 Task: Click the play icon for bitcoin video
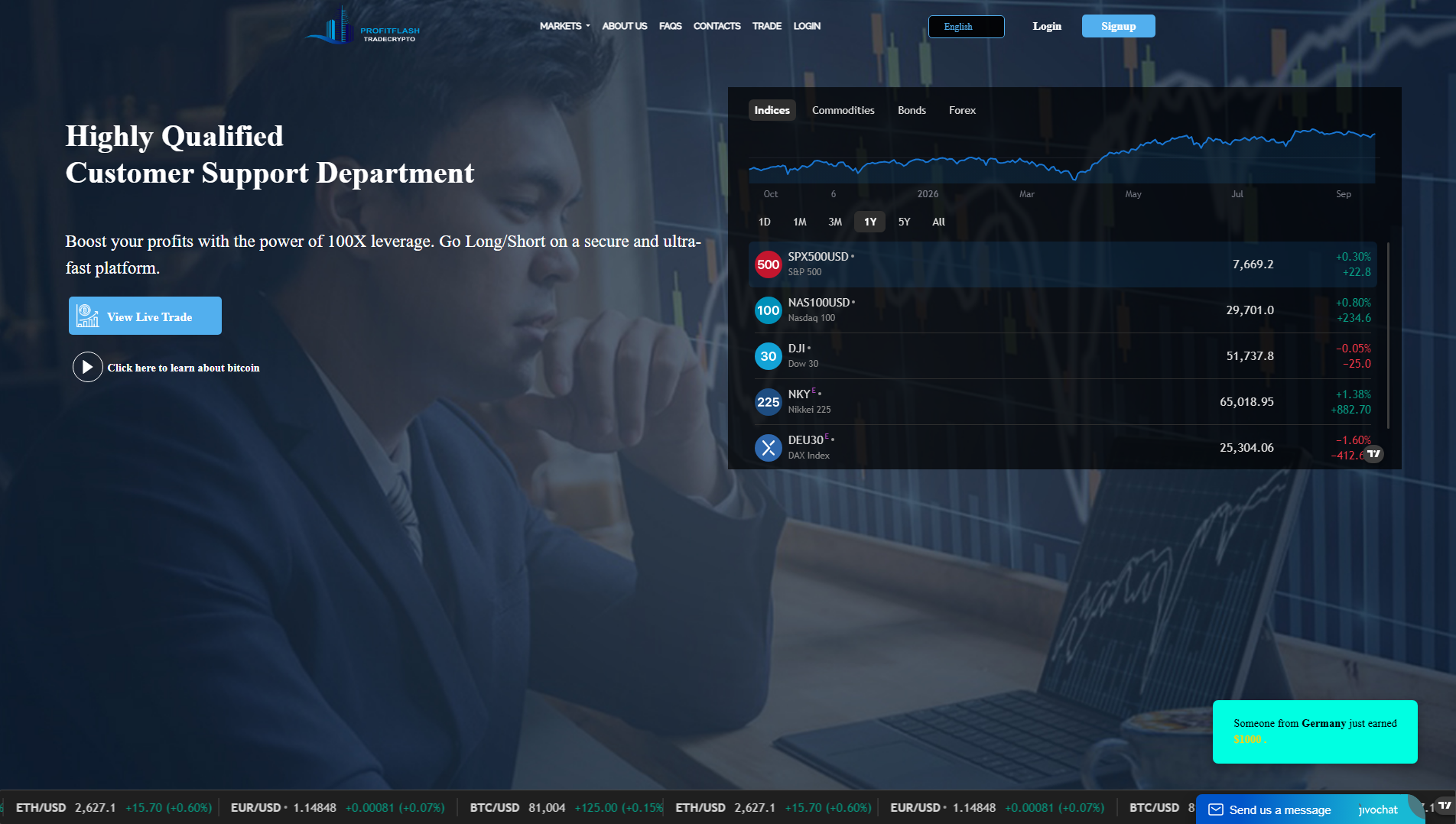pyautogui.click(x=87, y=367)
